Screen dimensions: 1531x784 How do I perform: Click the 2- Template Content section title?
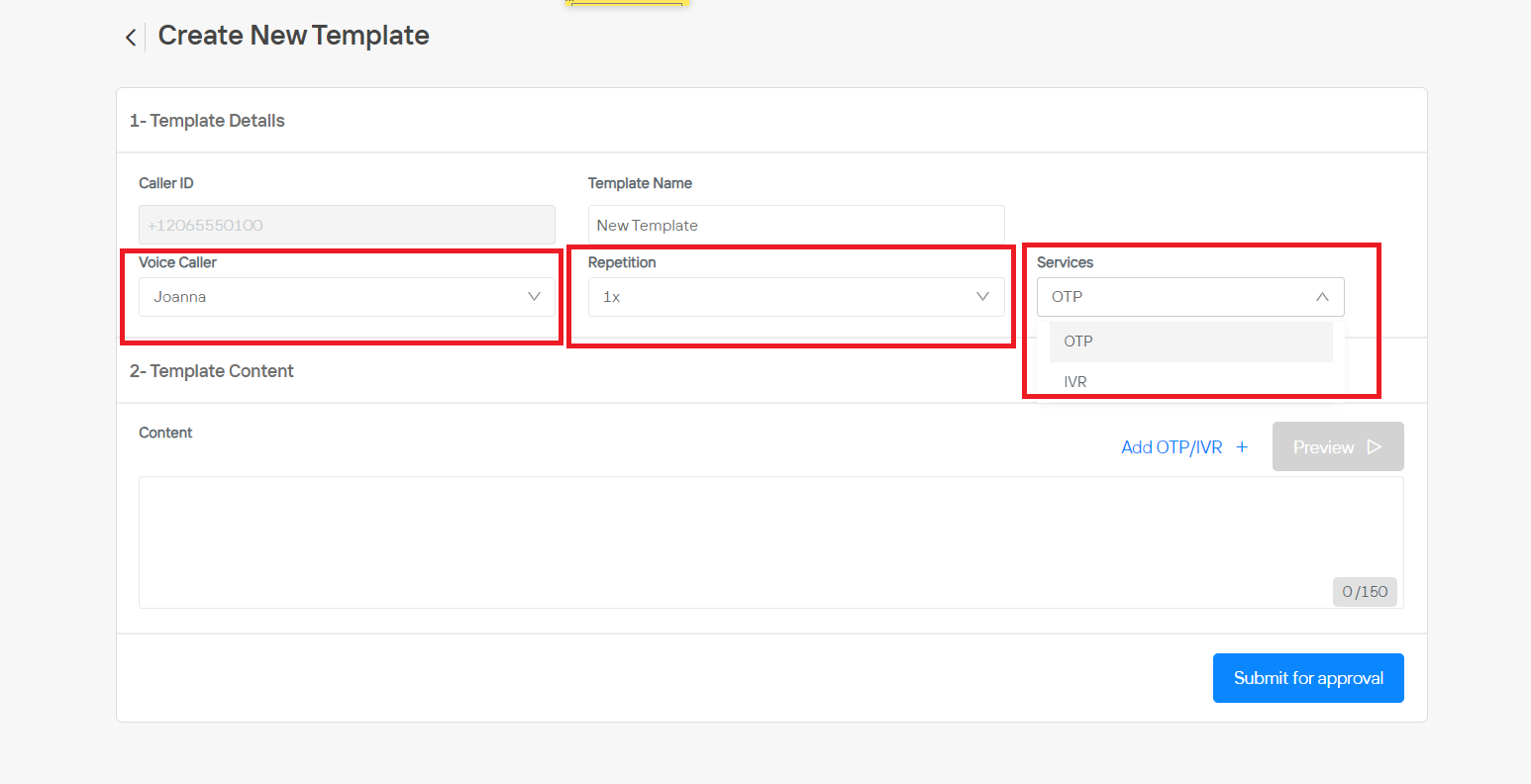[x=212, y=371]
